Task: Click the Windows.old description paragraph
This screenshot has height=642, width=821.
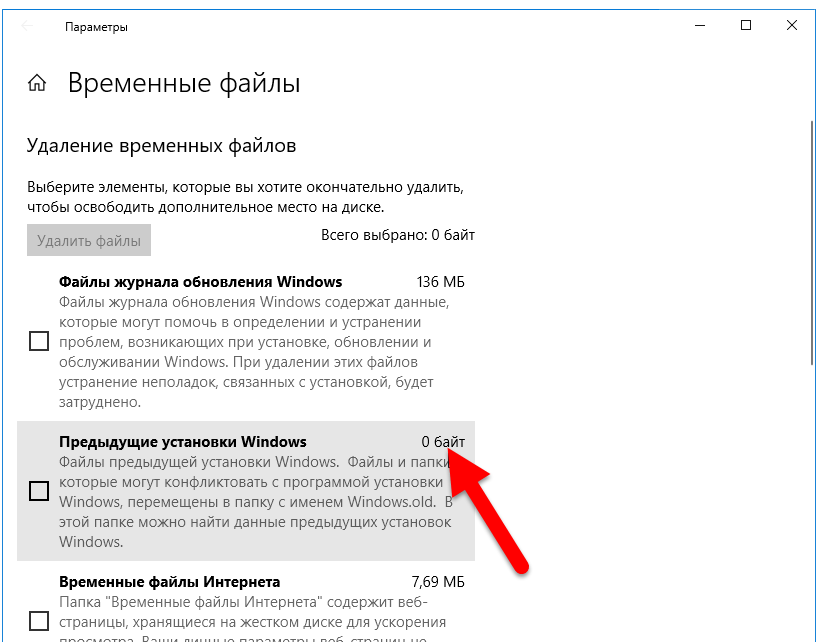Action: pos(256,502)
